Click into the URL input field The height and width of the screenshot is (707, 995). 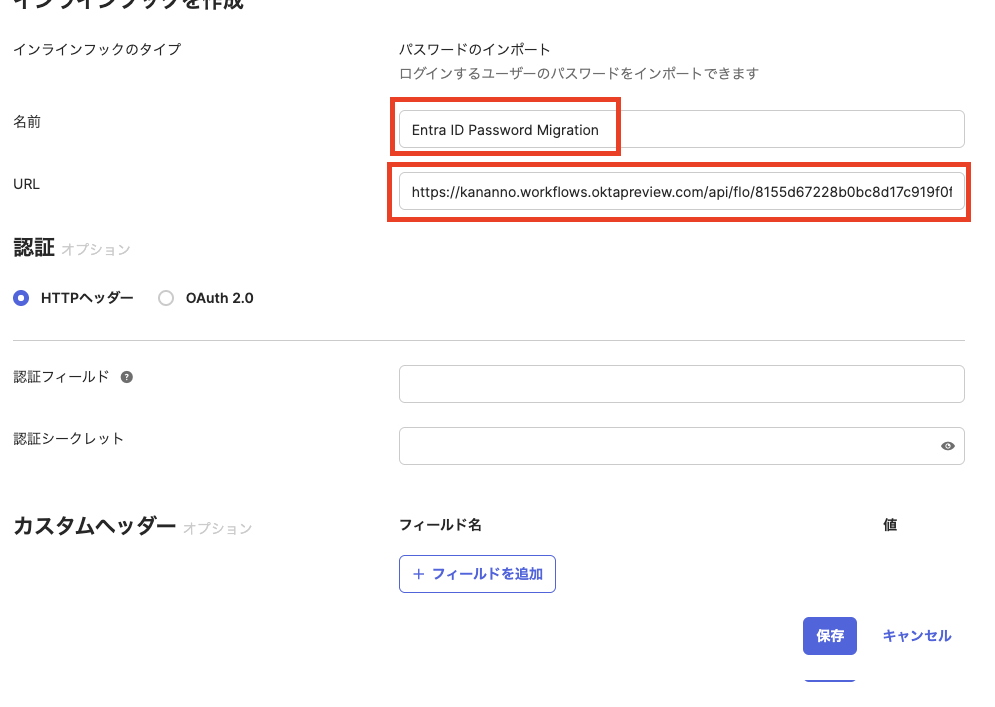click(x=681, y=191)
